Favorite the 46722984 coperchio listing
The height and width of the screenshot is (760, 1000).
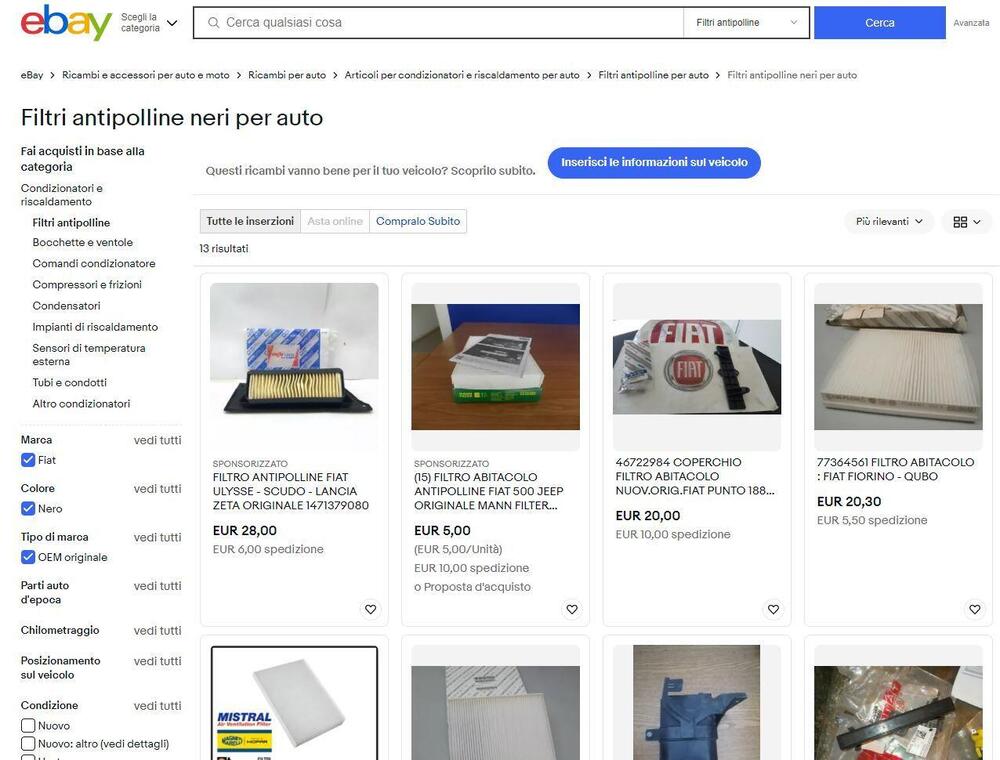(x=774, y=610)
